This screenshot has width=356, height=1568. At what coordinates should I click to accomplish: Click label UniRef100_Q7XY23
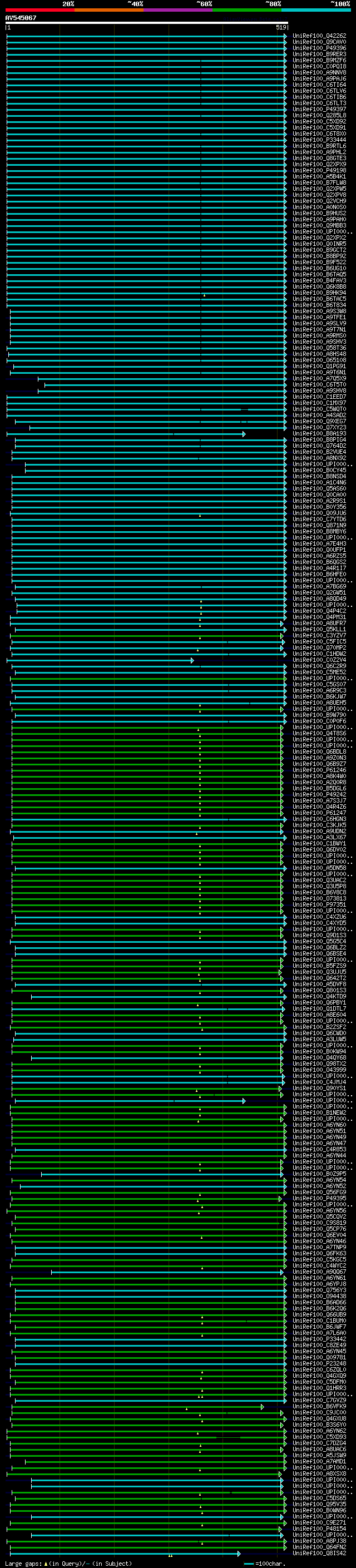click(x=319, y=428)
